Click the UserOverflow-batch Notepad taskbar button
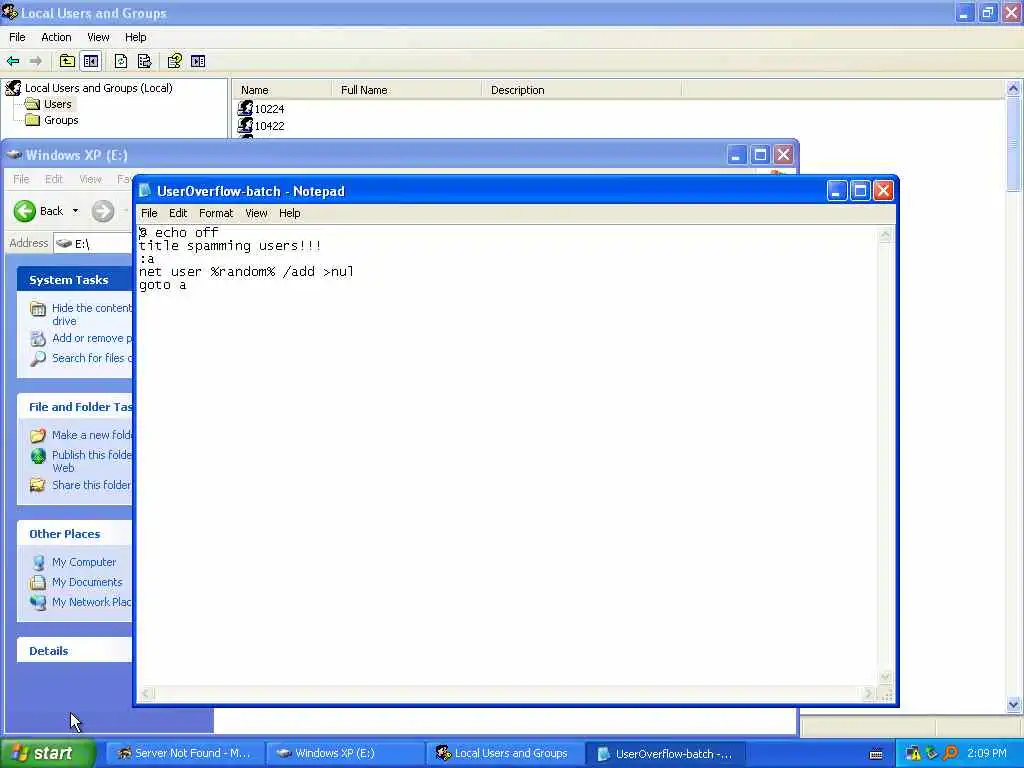This screenshot has height=768, width=1024. [x=664, y=754]
